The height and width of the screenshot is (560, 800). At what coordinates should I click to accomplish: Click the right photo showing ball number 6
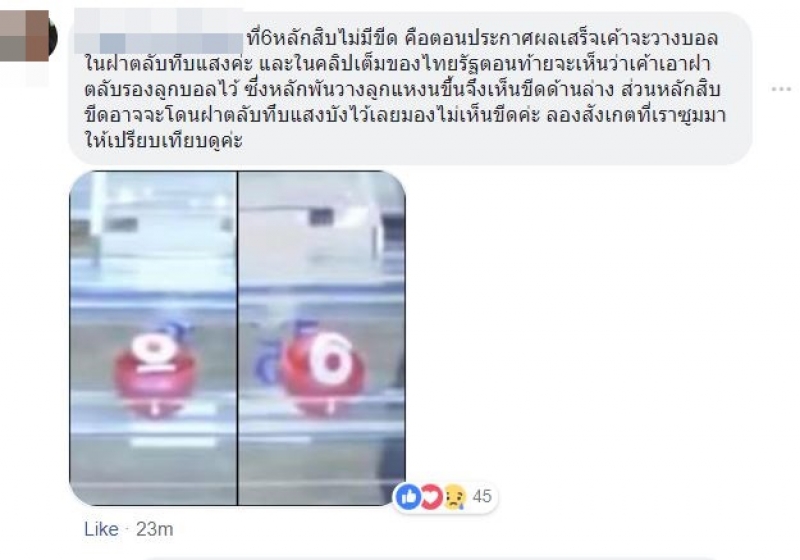pos(322,338)
